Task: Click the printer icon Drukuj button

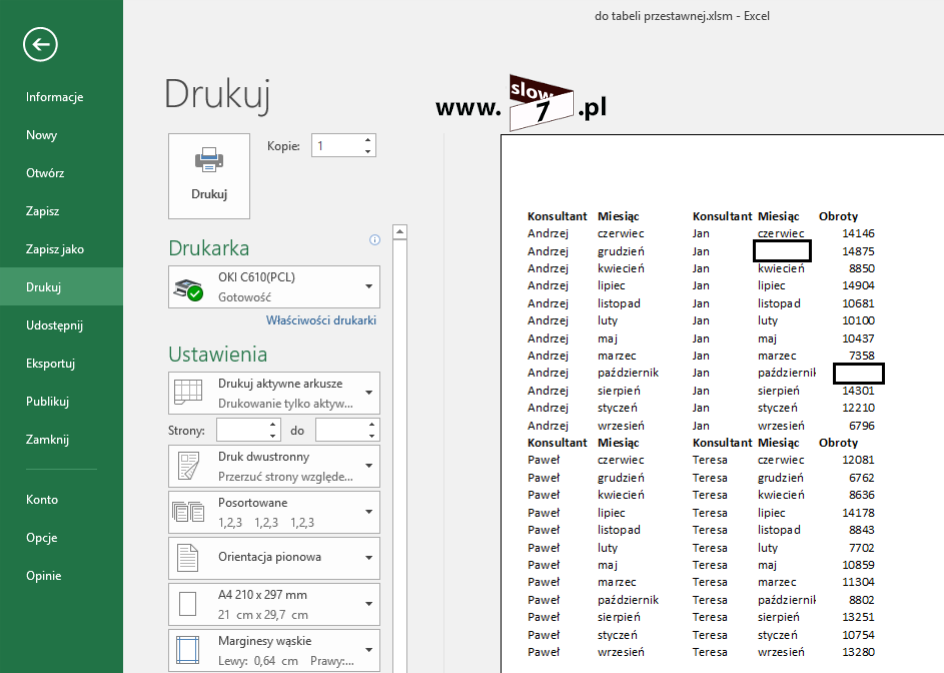Action: (x=209, y=176)
